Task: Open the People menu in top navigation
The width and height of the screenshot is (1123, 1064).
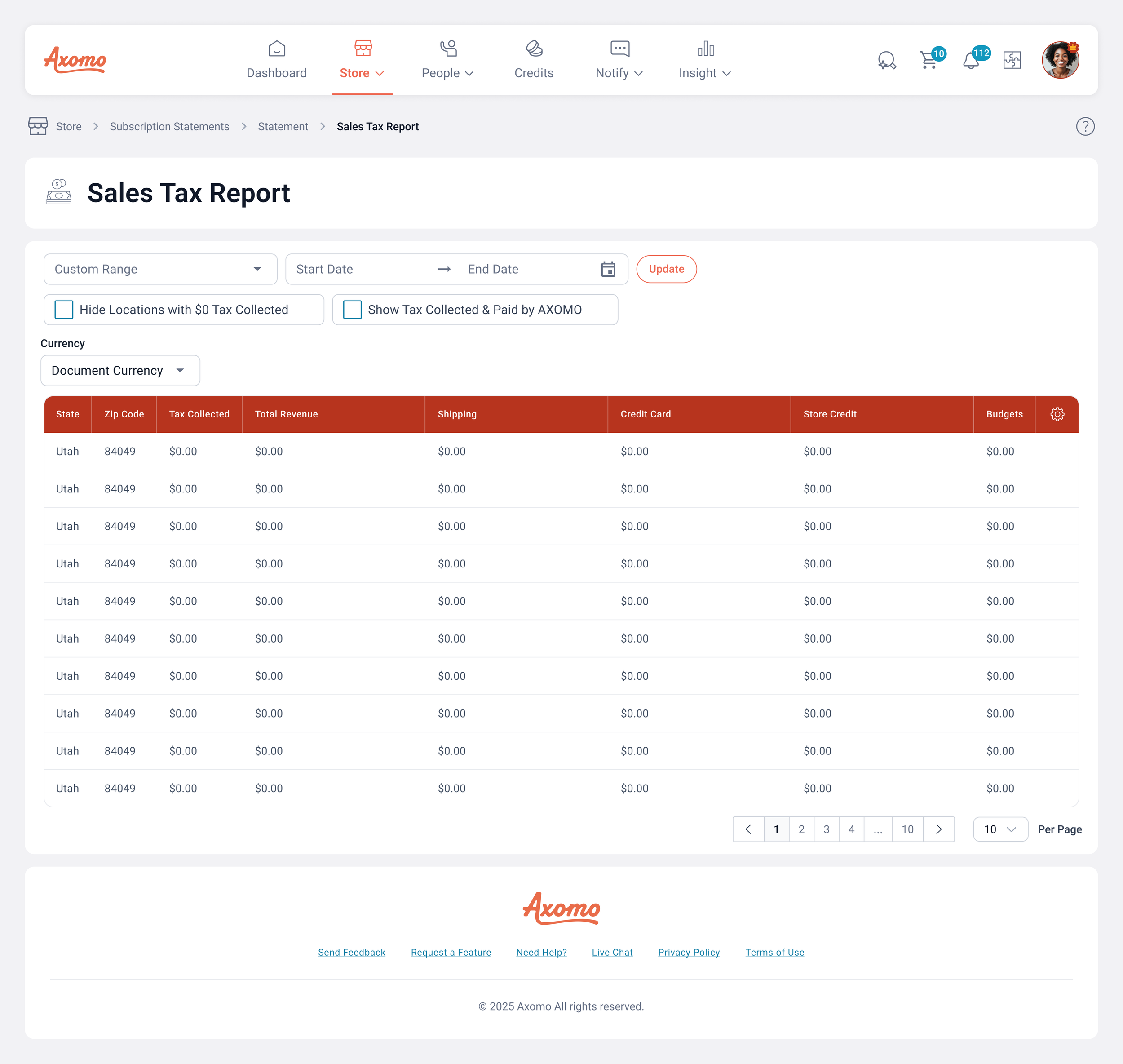Action: (x=448, y=73)
